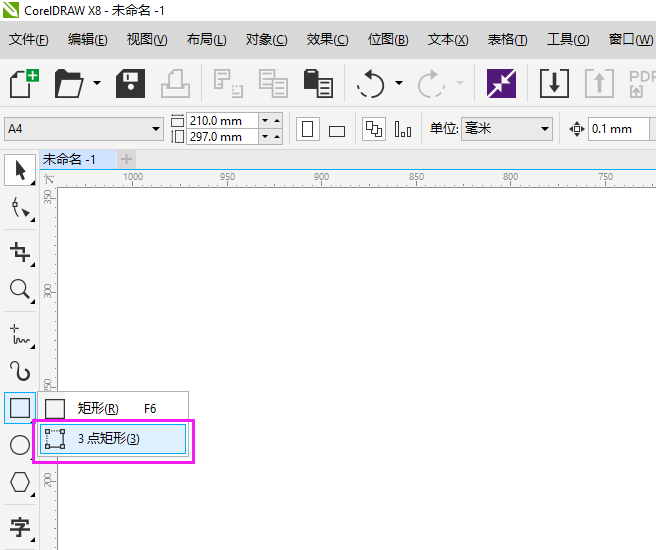Expand the Open folder dropdown arrow

click(x=97, y=83)
